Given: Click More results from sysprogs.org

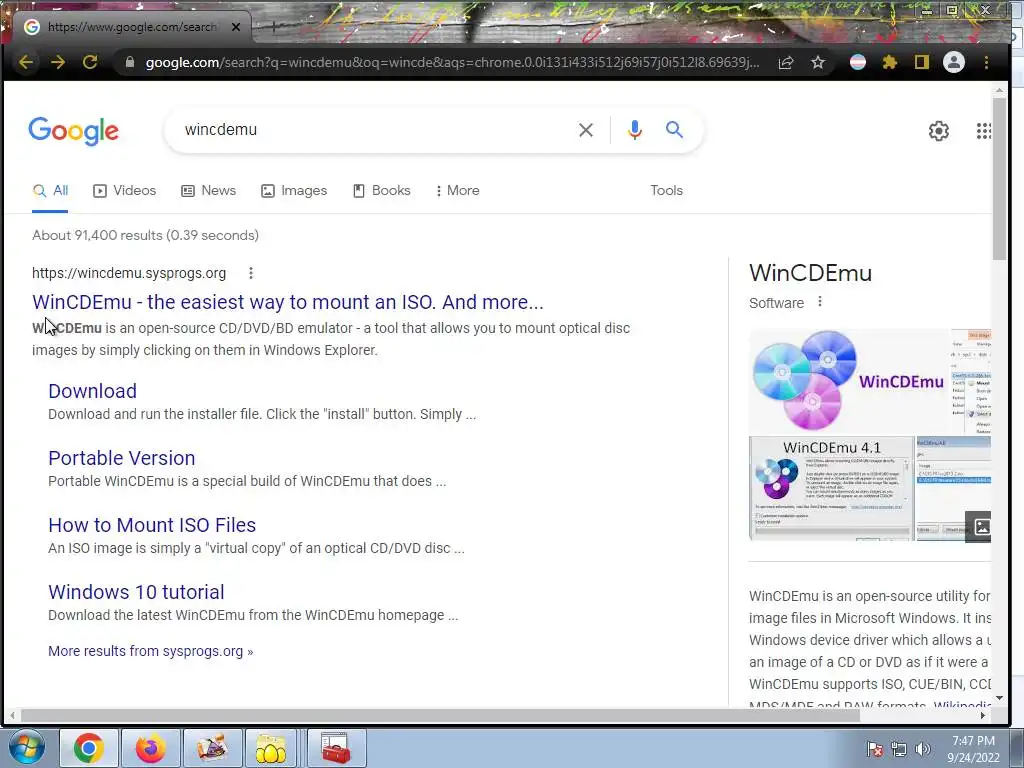Looking at the screenshot, I should click(x=151, y=651).
